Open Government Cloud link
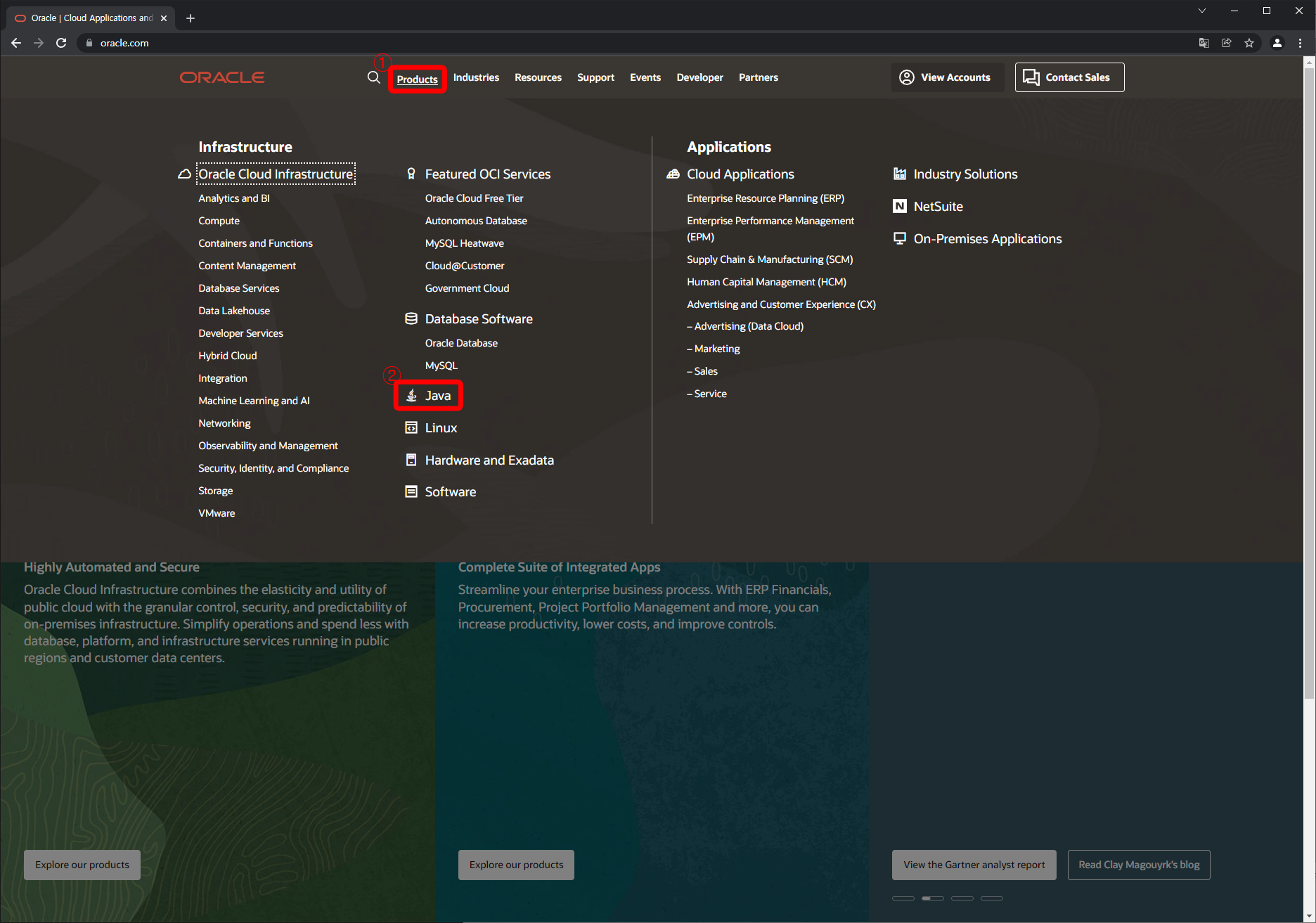Viewport: 1316px width, 923px height. coord(467,288)
